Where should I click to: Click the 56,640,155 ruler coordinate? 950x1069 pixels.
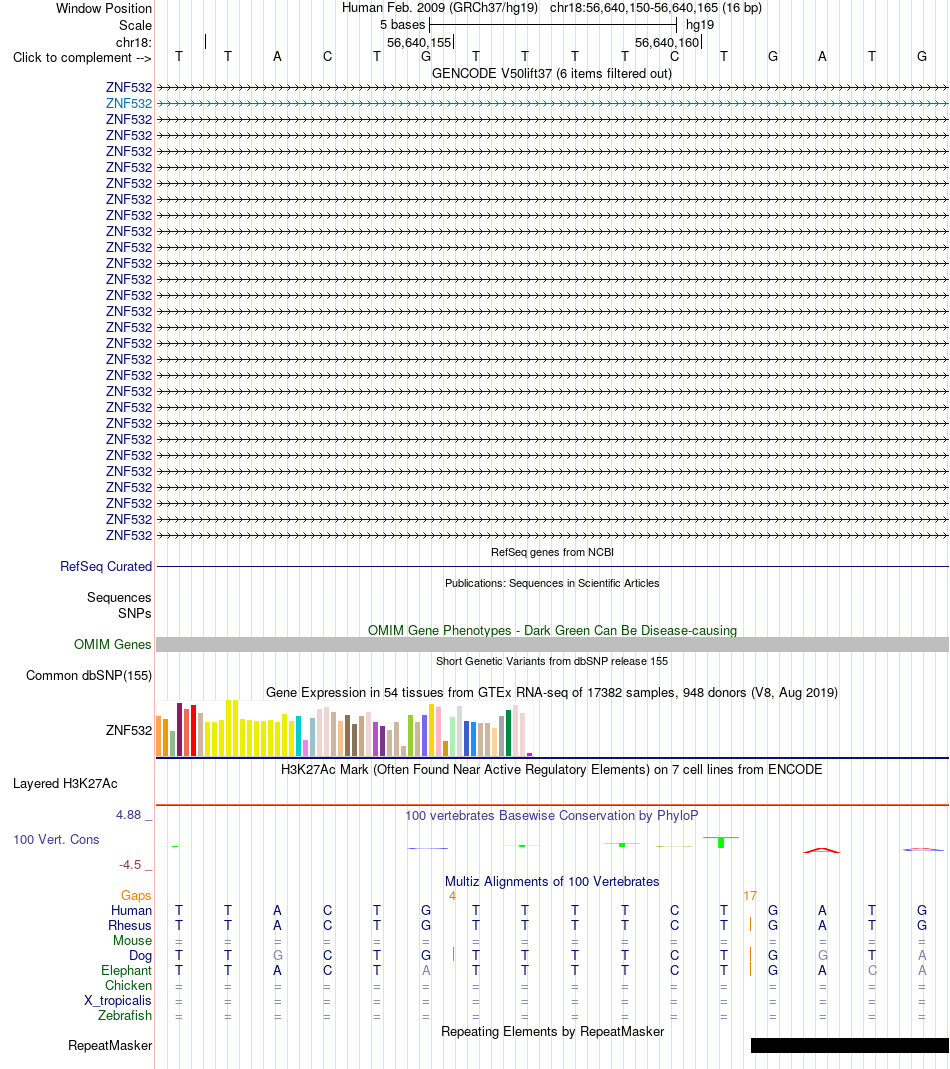(x=419, y=42)
